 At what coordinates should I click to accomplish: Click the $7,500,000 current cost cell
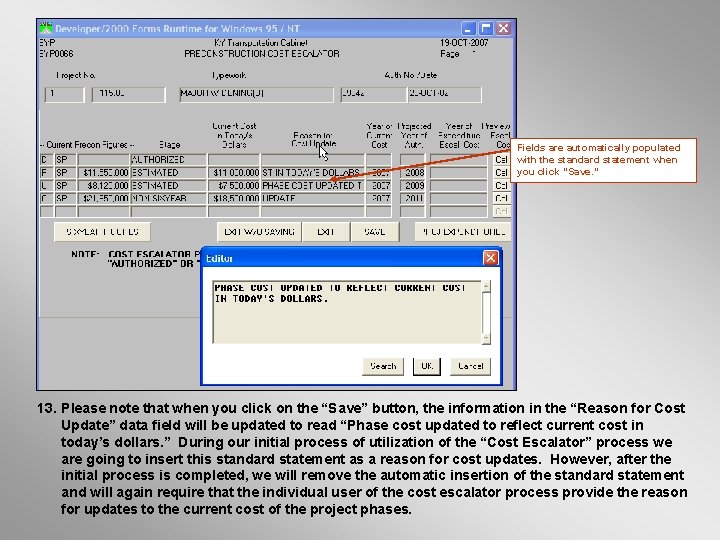234,186
